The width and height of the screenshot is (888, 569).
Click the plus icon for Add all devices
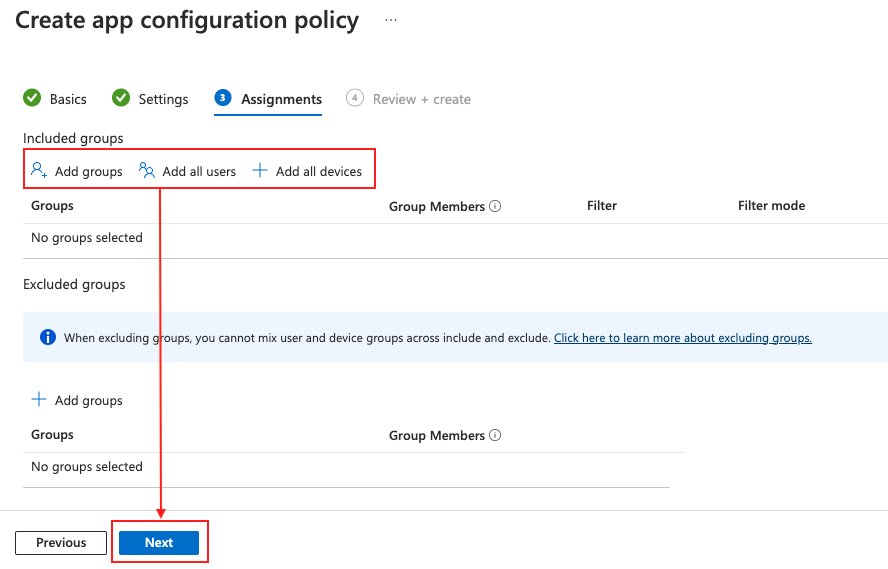pos(260,171)
